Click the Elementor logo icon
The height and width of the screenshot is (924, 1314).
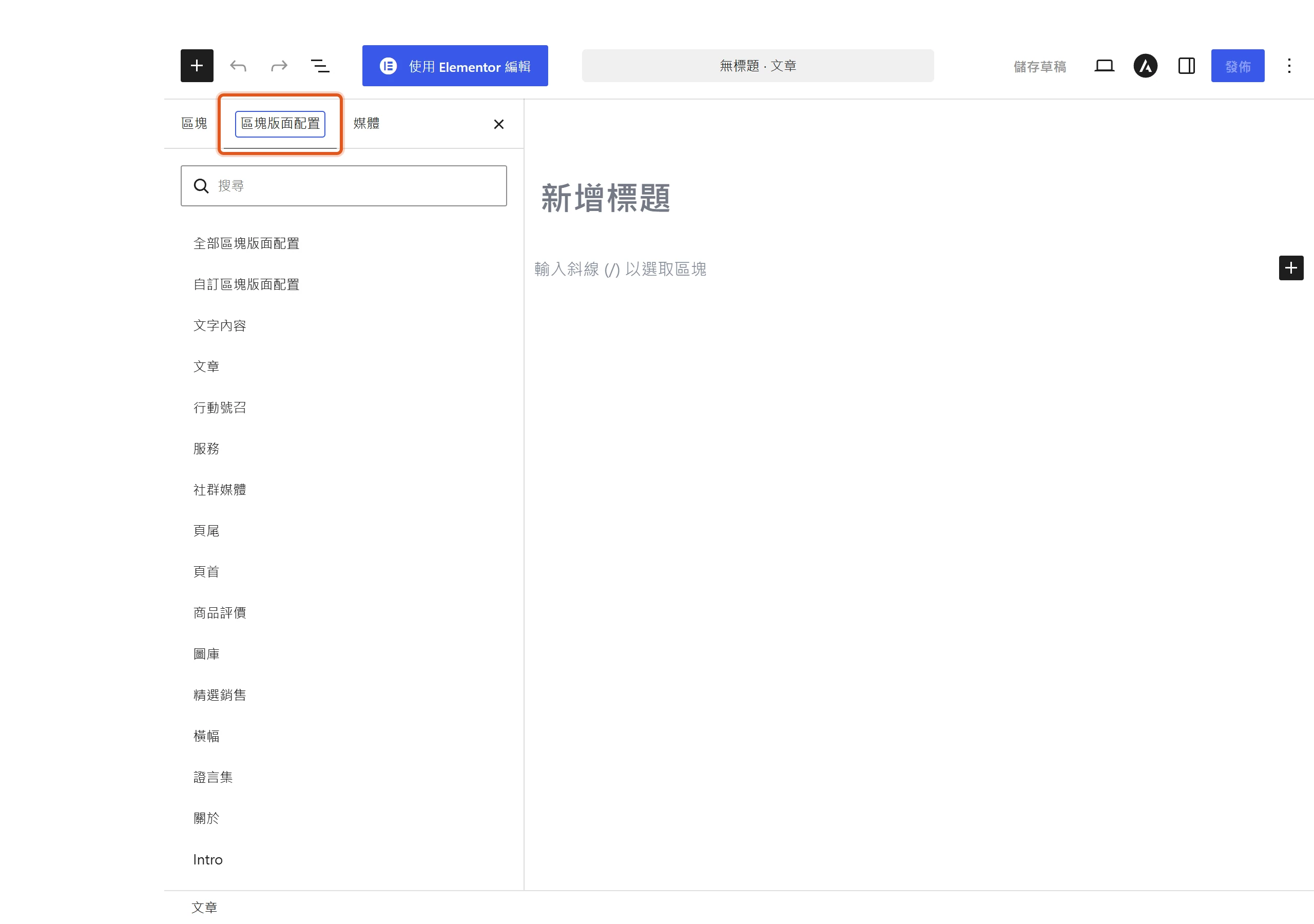tap(388, 66)
